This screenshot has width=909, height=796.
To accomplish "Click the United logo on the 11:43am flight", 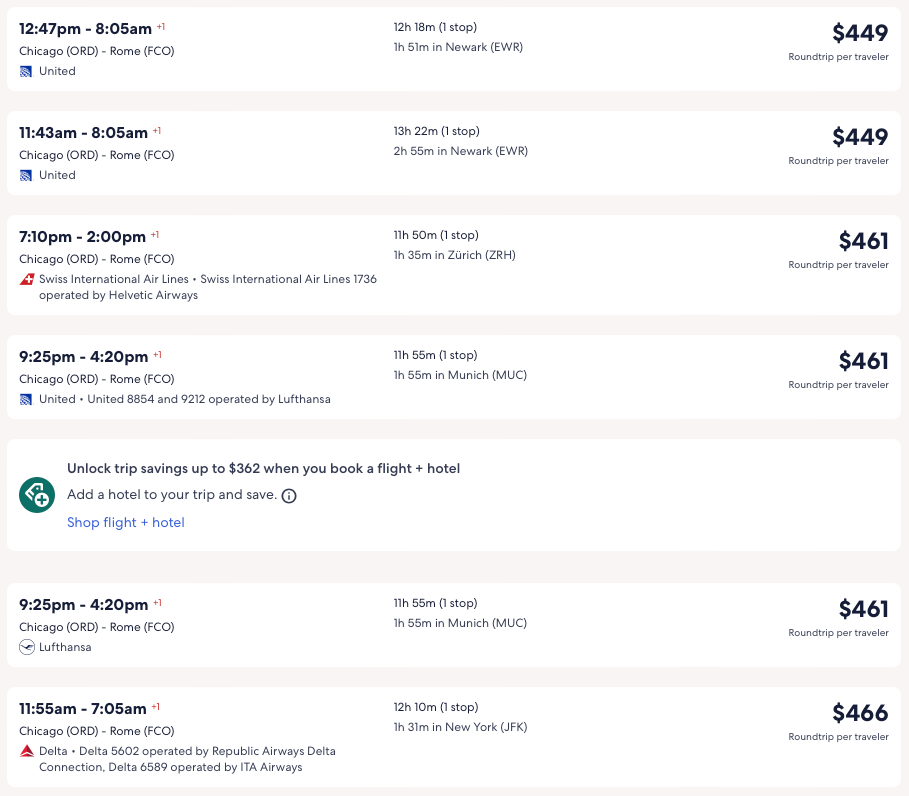I will click(26, 175).
